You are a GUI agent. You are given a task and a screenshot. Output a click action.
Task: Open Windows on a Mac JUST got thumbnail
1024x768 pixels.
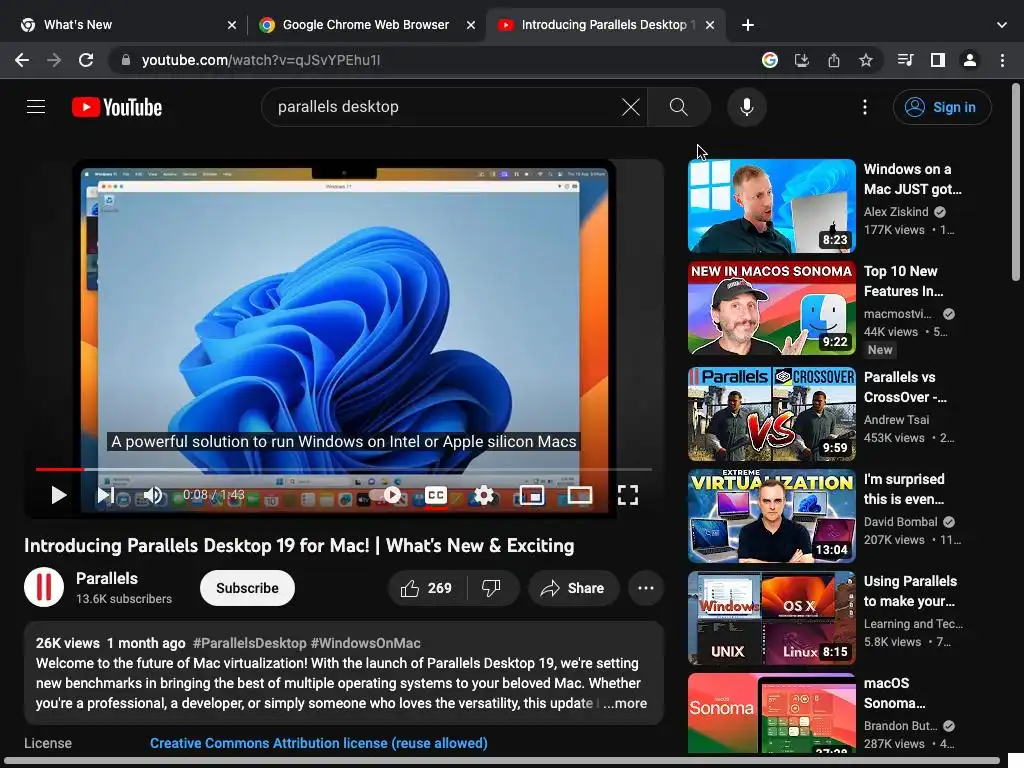click(x=772, y=206)
